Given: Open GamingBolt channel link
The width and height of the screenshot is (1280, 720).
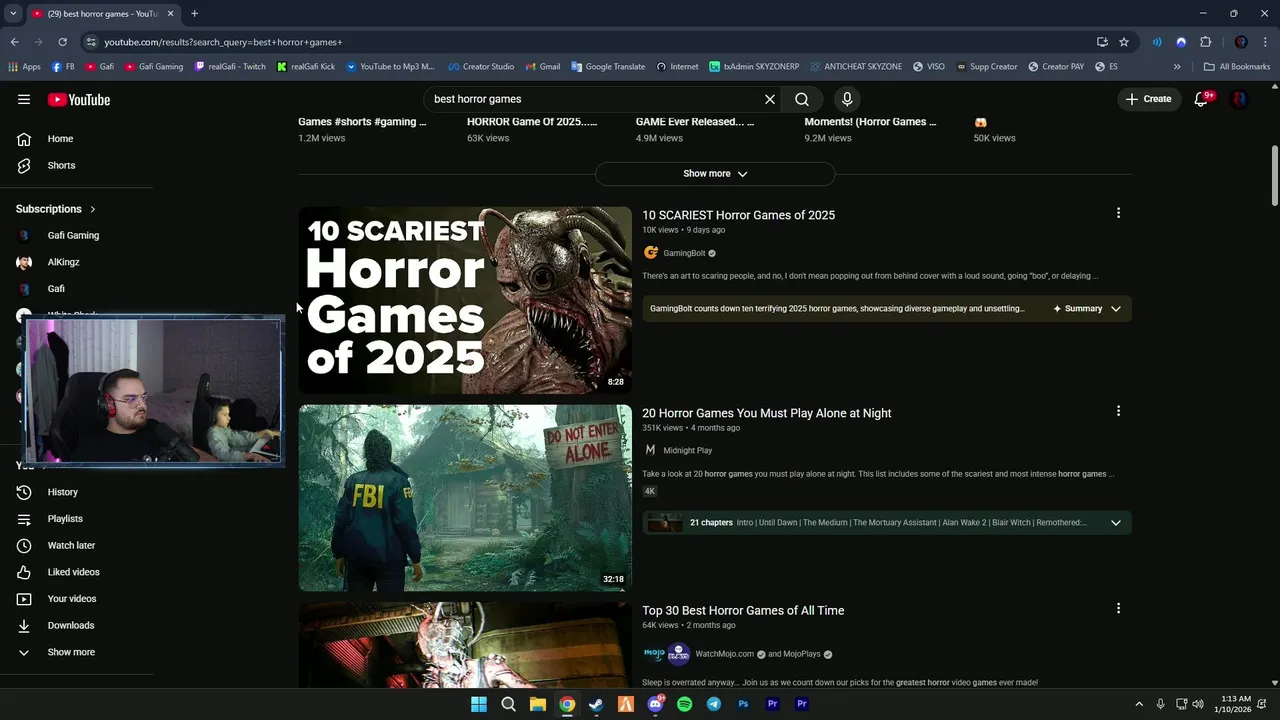Looking at the screenshot, I should 684,253.
